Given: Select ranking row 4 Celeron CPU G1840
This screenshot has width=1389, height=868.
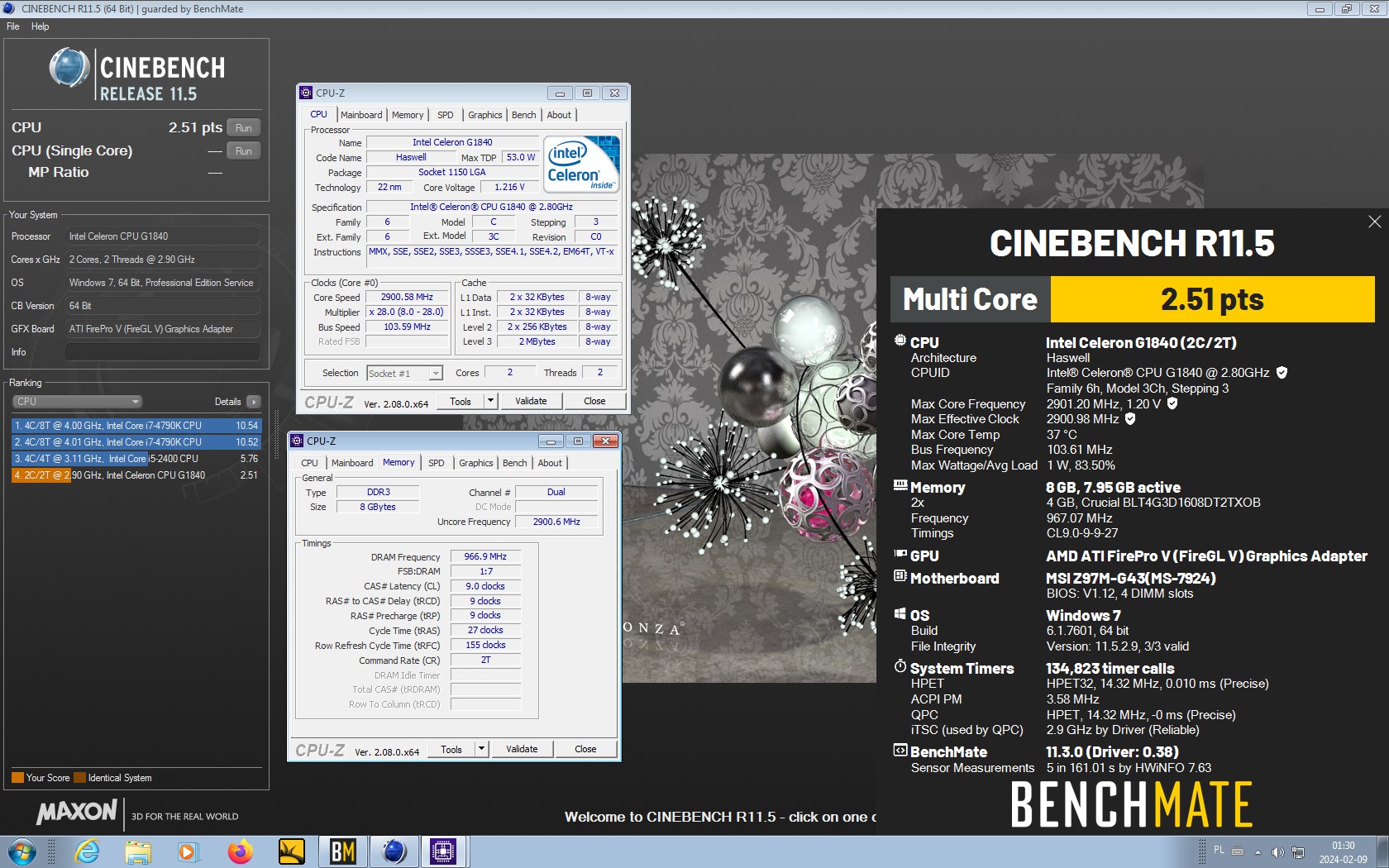Looking at the screenshot, I should pyautogui.click(x=136, y=475).
